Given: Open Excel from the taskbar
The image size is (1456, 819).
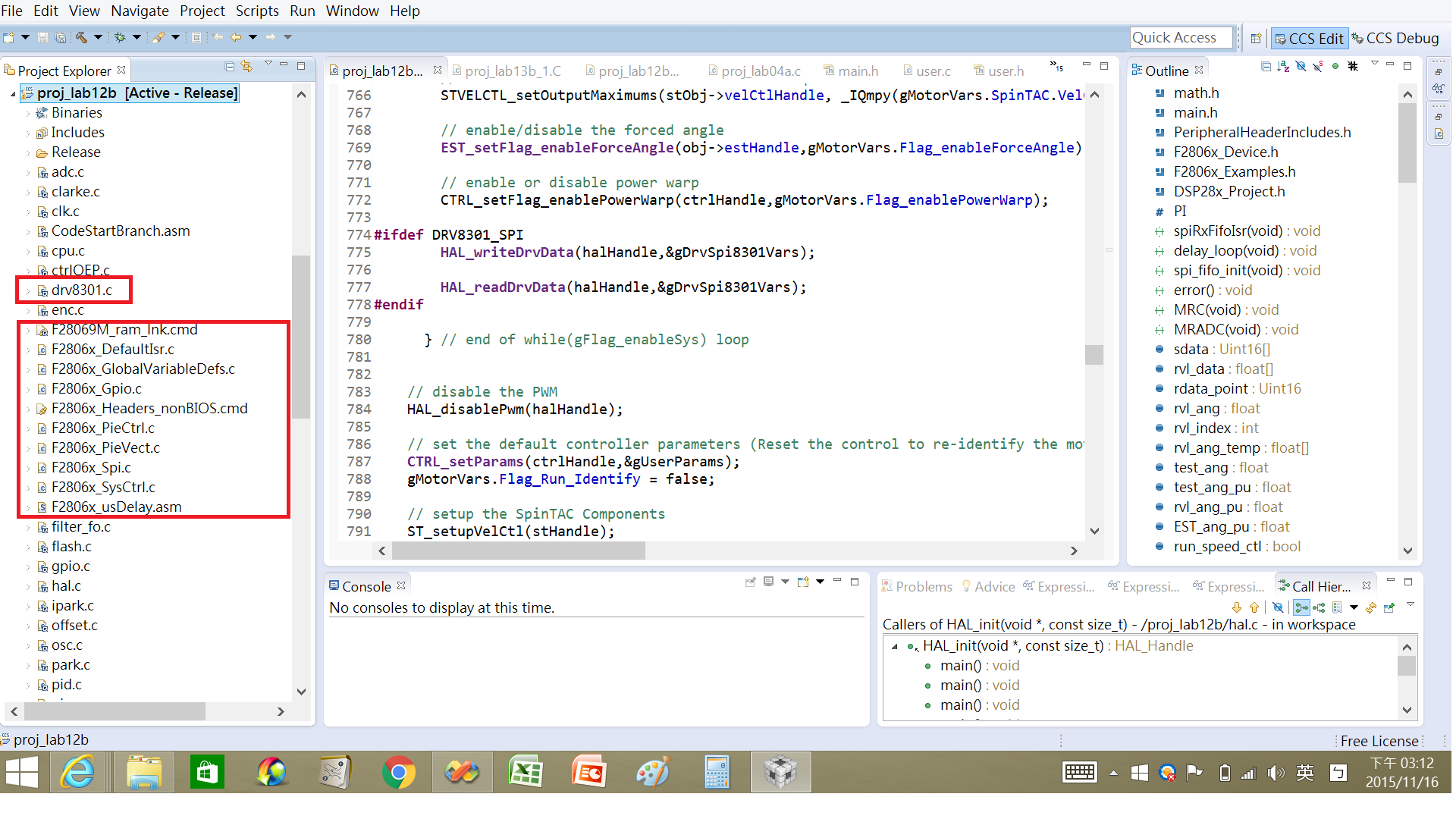Looking at the screenshot, I should pos(526,772).
